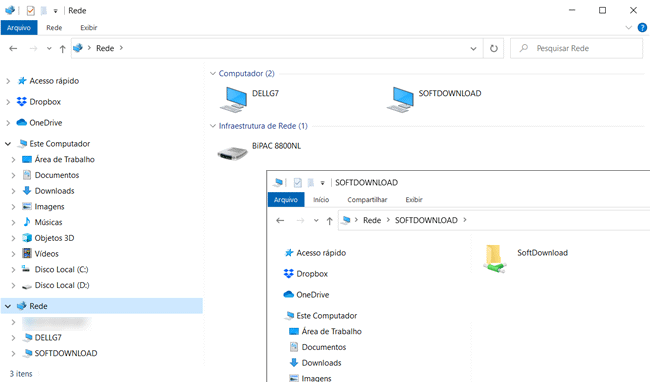Image resolution: width=650 pixels, height=382 pixels.
Task: Expand Acesso rápido in Rede navigation pane
Action: point(8,81)
